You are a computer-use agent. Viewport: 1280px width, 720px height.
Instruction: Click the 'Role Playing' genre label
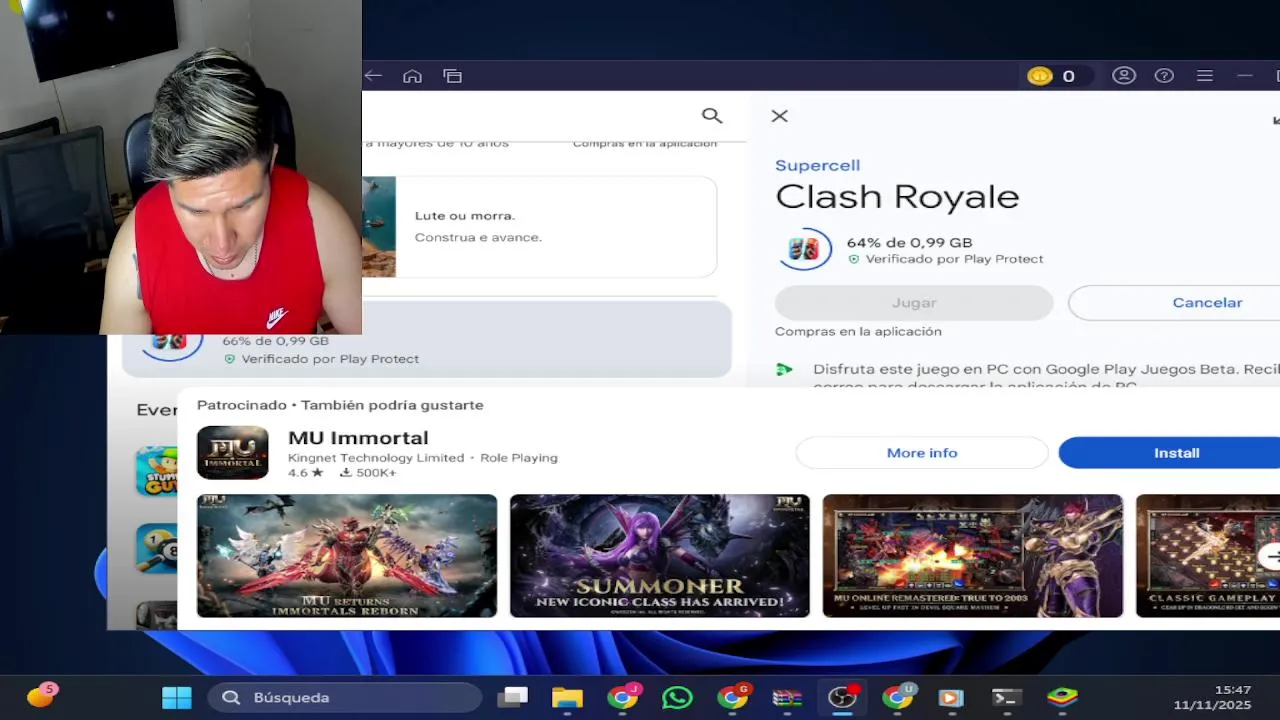point(519,458)
